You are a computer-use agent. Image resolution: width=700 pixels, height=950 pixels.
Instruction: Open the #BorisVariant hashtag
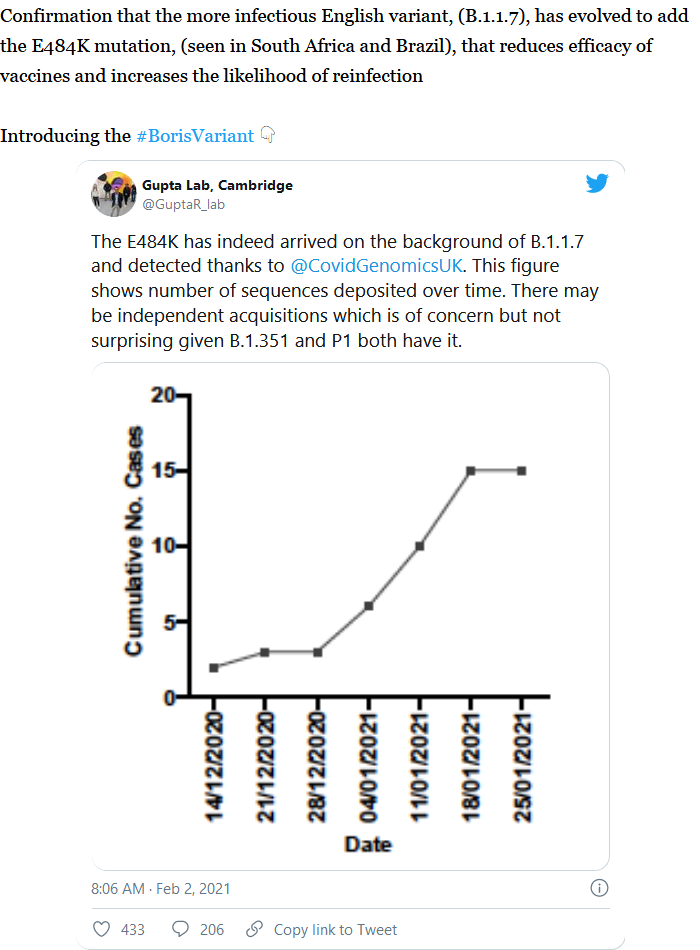pos(194,136)
